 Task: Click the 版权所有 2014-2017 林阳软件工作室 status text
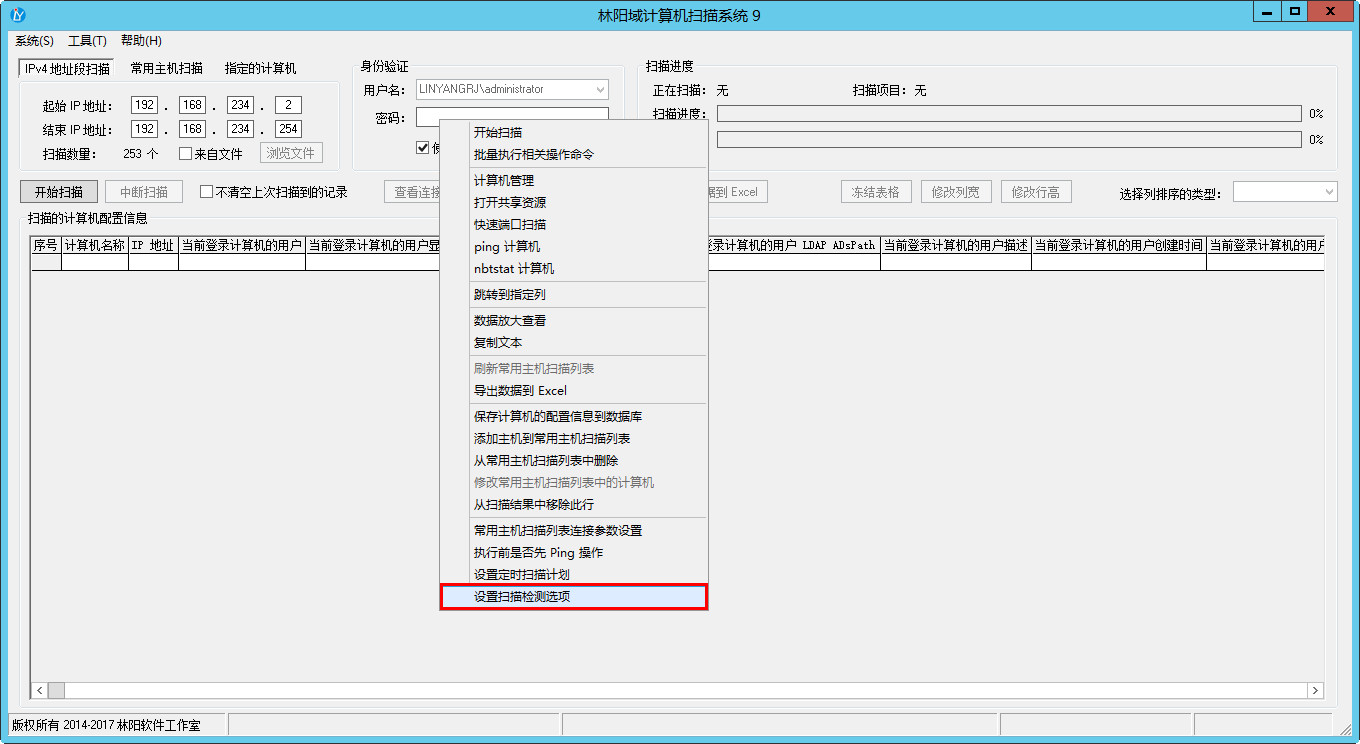point(106,725)
